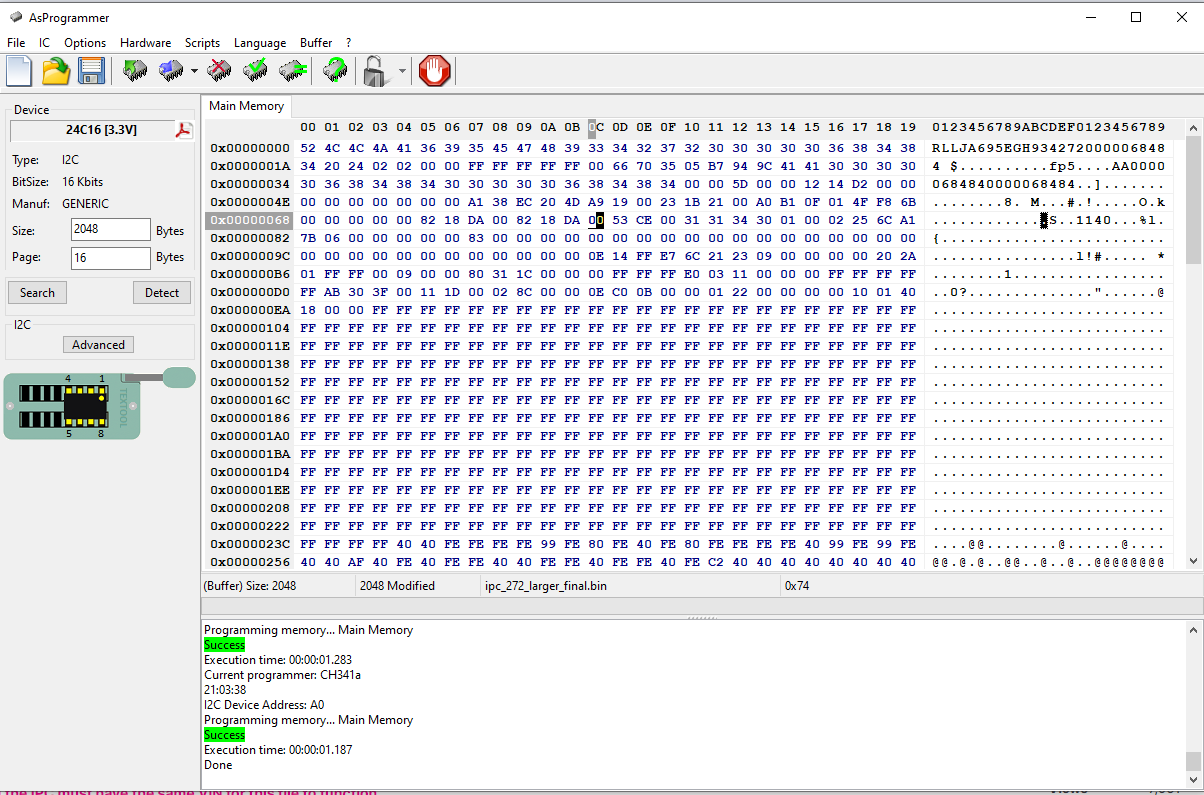Save the buffer with the floppy icon
This screenshot has height=795, width=1204.
coord(91,71)
